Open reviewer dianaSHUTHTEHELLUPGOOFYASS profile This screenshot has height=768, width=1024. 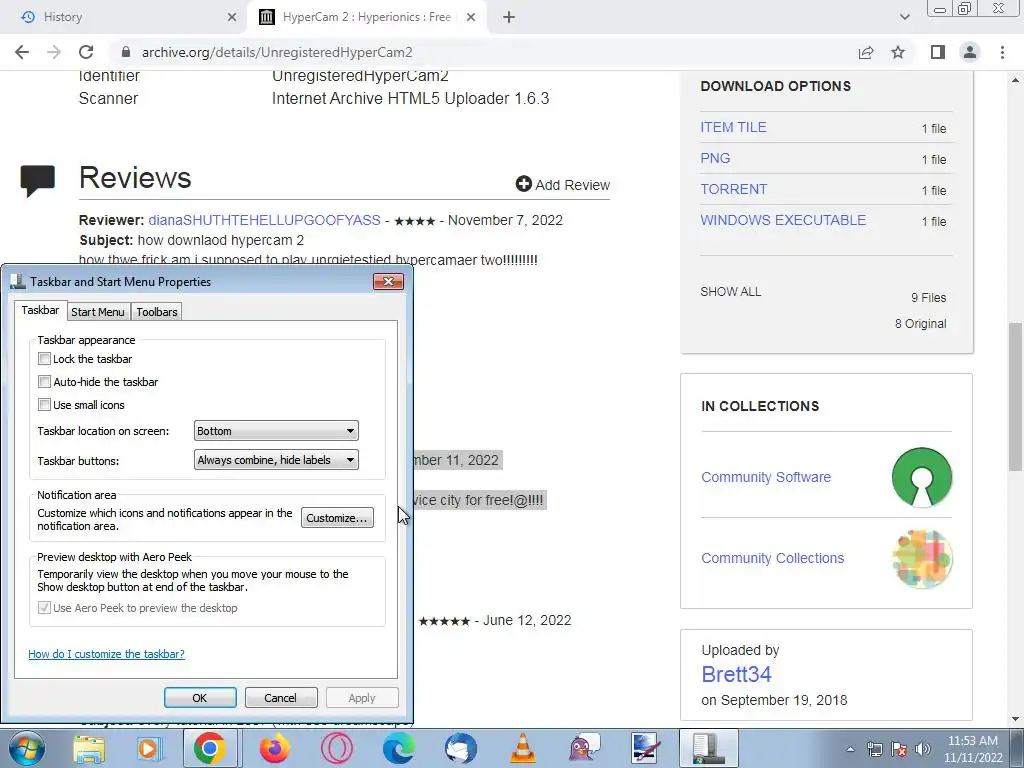[x=264, y=220]
